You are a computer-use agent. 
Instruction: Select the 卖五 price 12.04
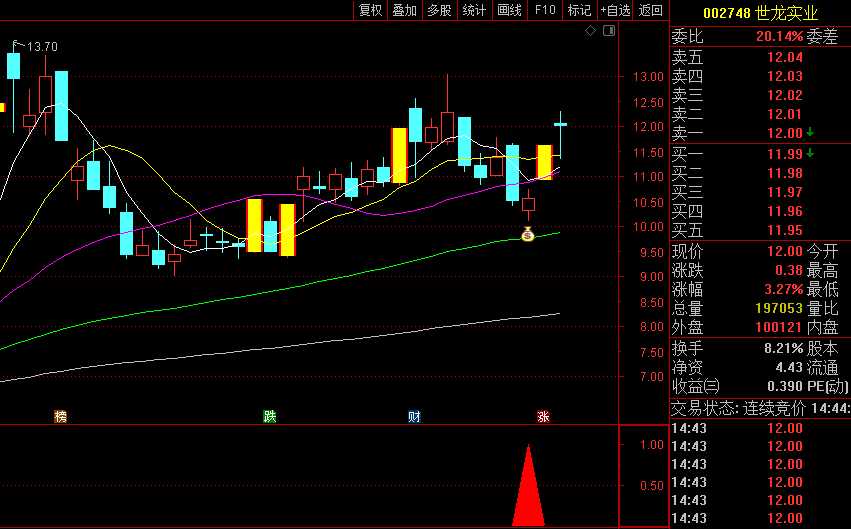pos(785,58)
